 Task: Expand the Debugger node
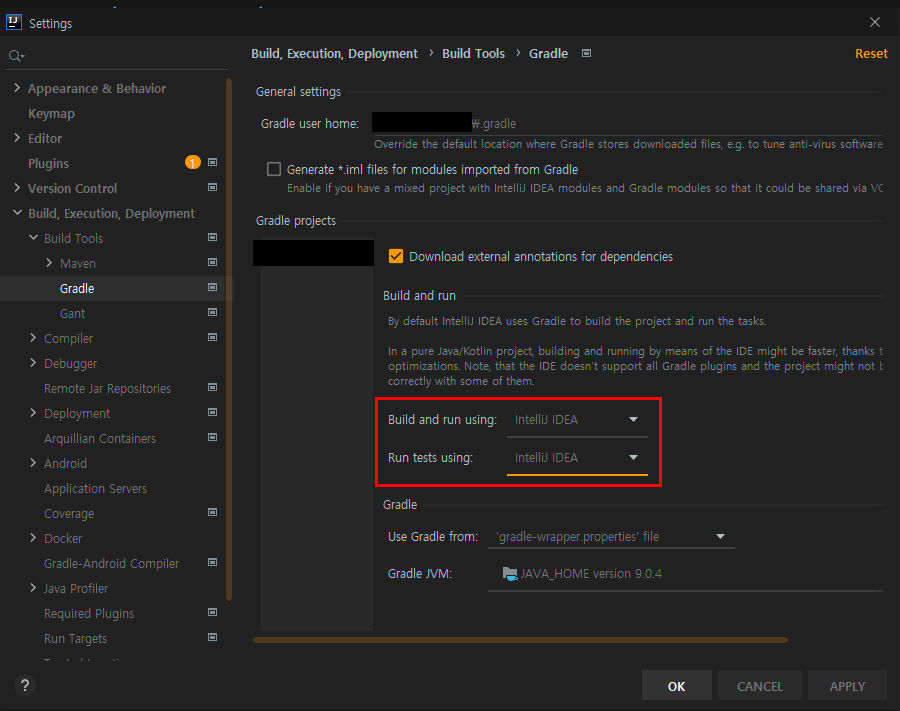[x=33, y=363]
